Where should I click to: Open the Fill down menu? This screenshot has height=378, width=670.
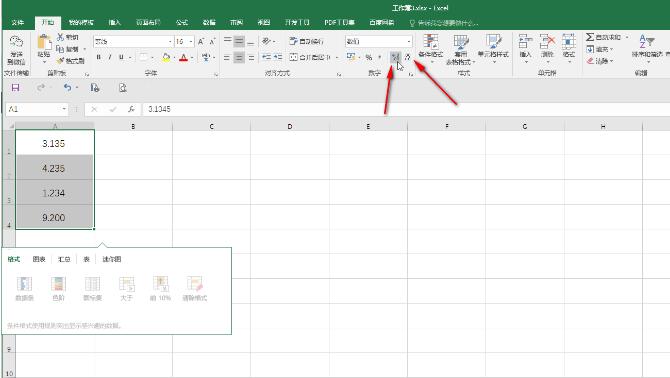pyautogui.click(x=600, y=49)
